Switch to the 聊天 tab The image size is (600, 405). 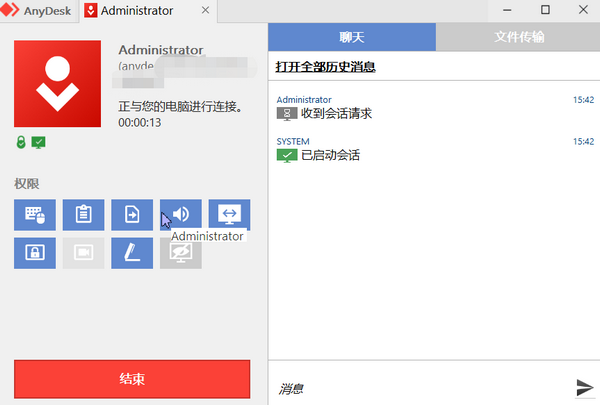352,37
